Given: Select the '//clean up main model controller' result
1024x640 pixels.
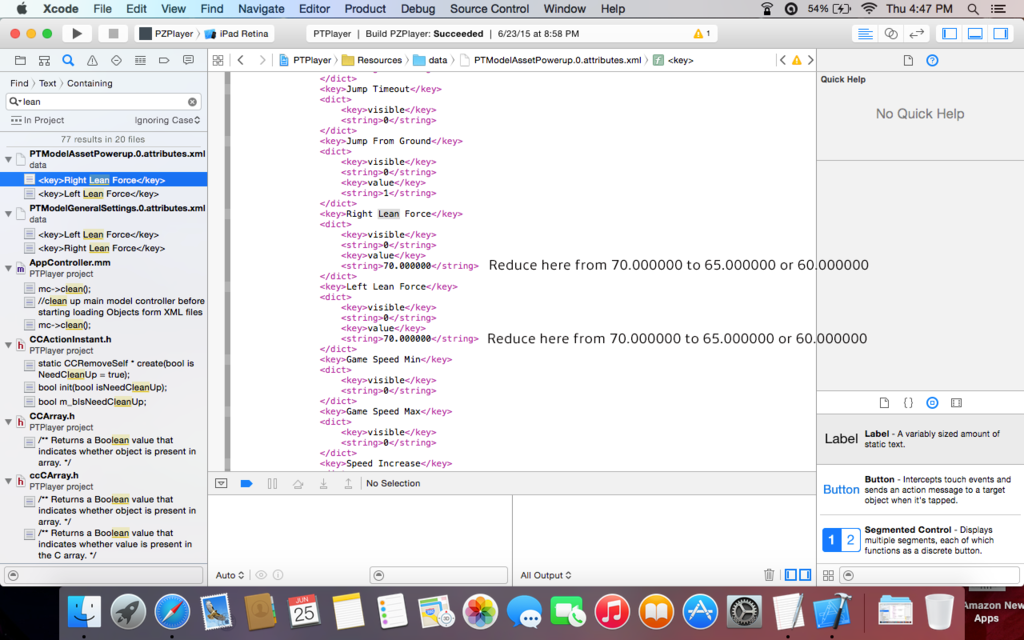Looking at the screenshot, I should 103,306.
